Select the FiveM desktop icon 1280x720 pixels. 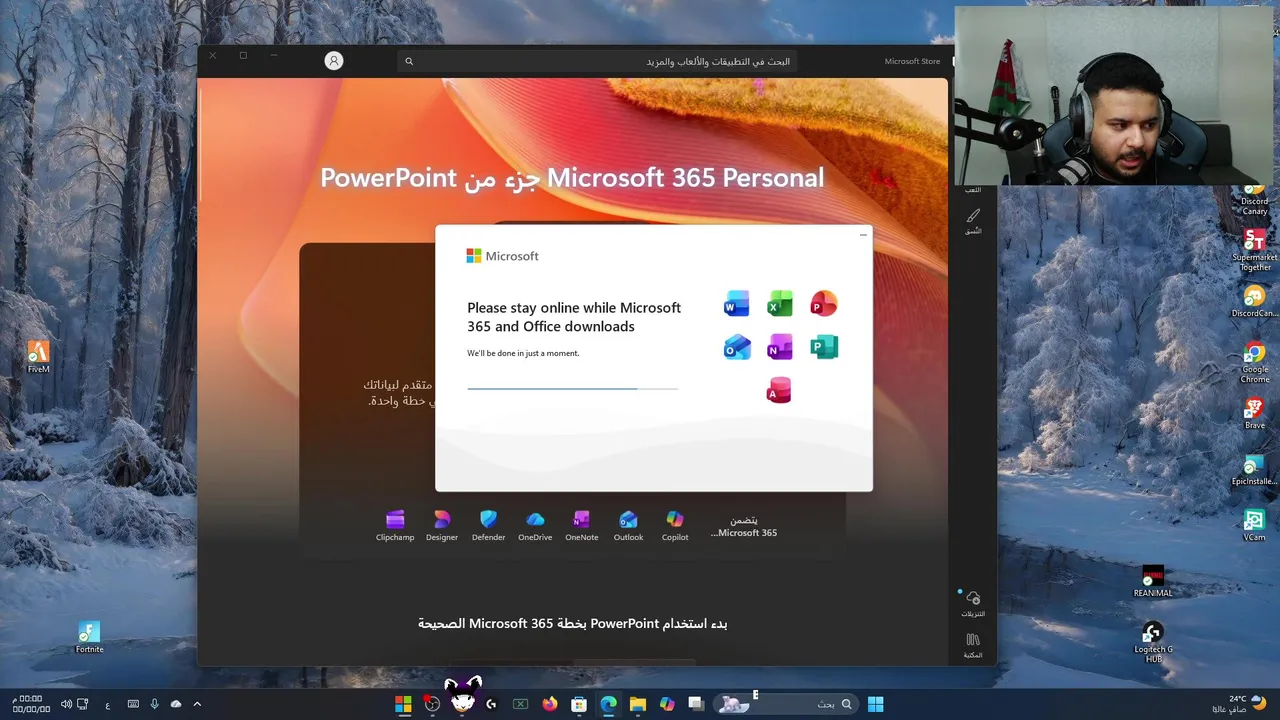(38, 357)
